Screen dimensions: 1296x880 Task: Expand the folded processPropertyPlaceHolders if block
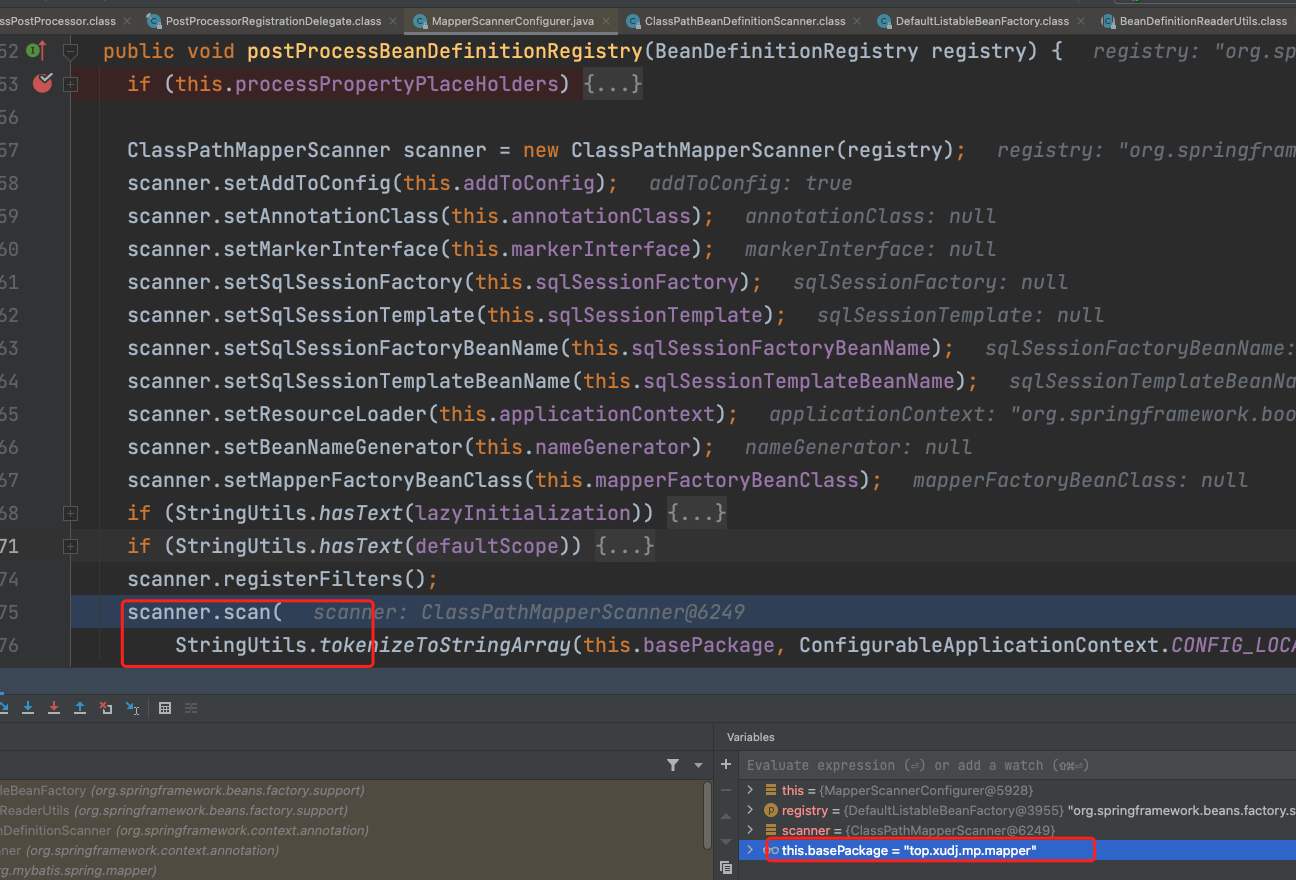70,85
